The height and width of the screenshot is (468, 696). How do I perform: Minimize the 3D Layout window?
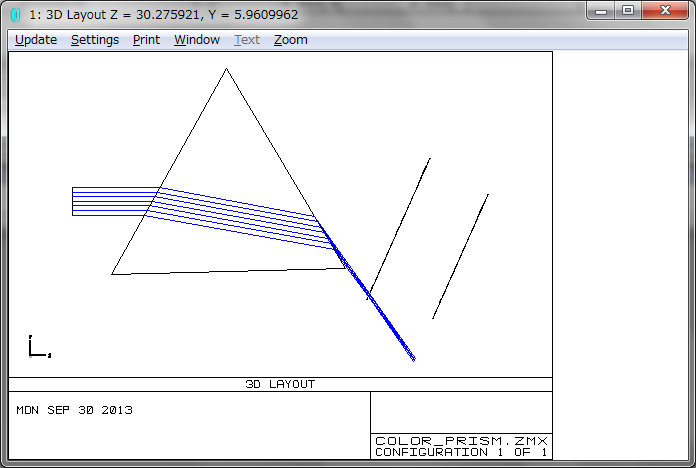click(x=601, y=11)
